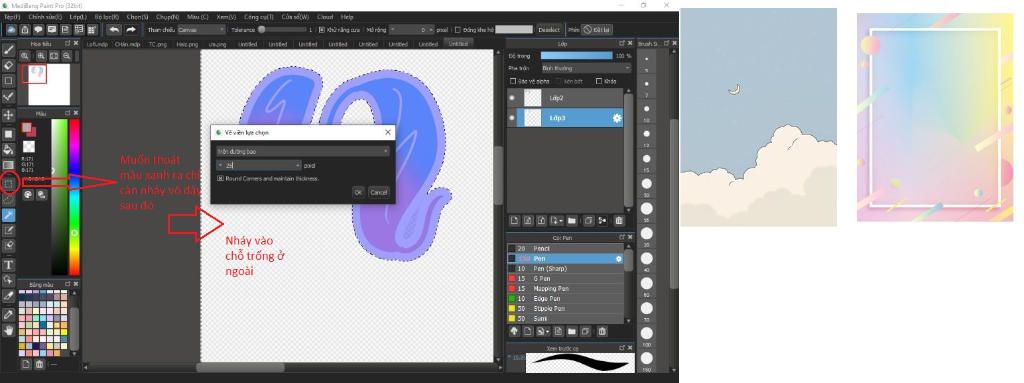Toggle the Đóng khe hở checkbox

(x=457, y=29)
